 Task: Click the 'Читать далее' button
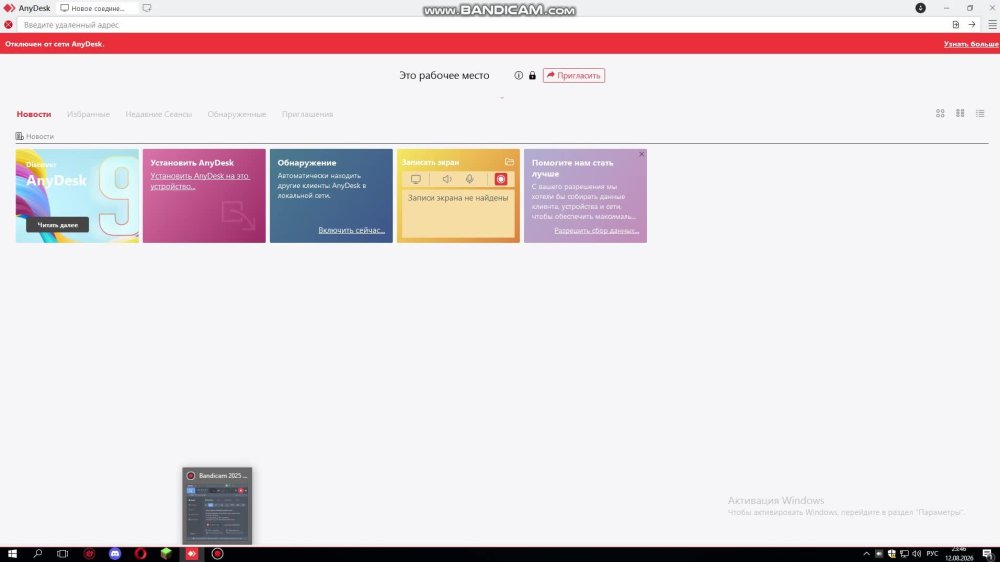(57, 225)
